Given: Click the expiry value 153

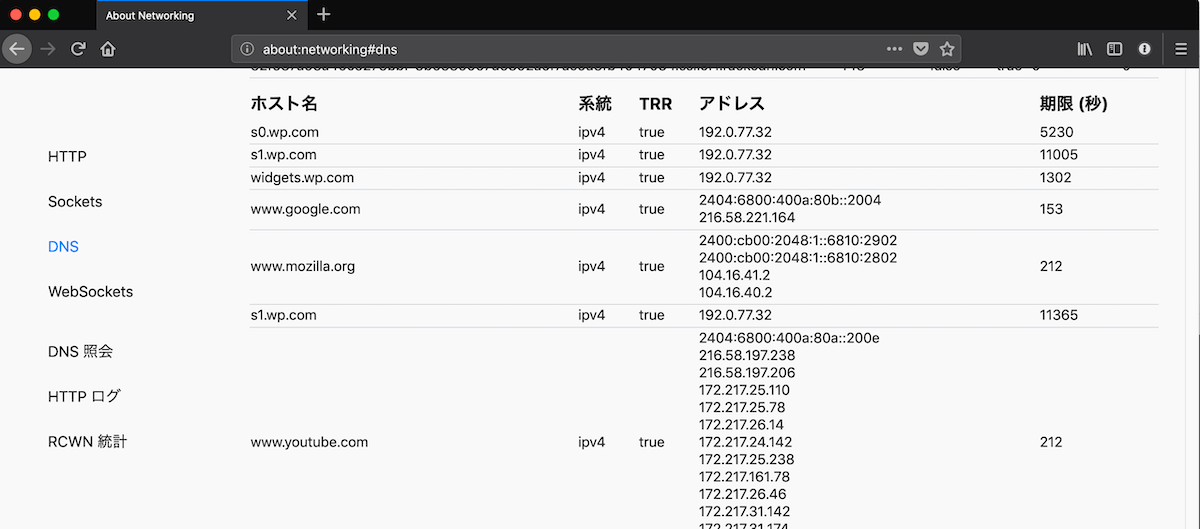Looking at the screenshot, I should (x=1051, y=210).
